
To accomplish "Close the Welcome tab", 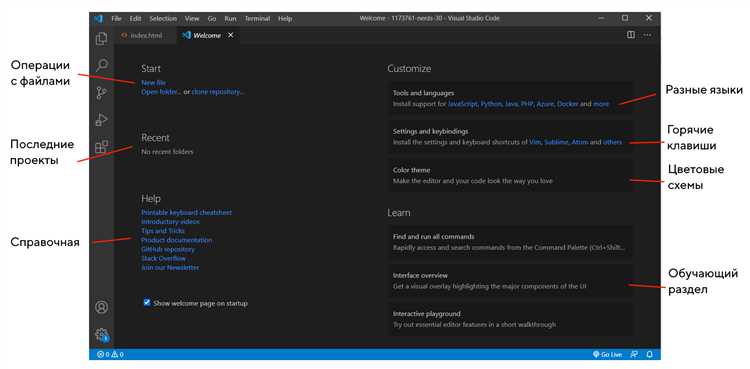I will (231, 35).
